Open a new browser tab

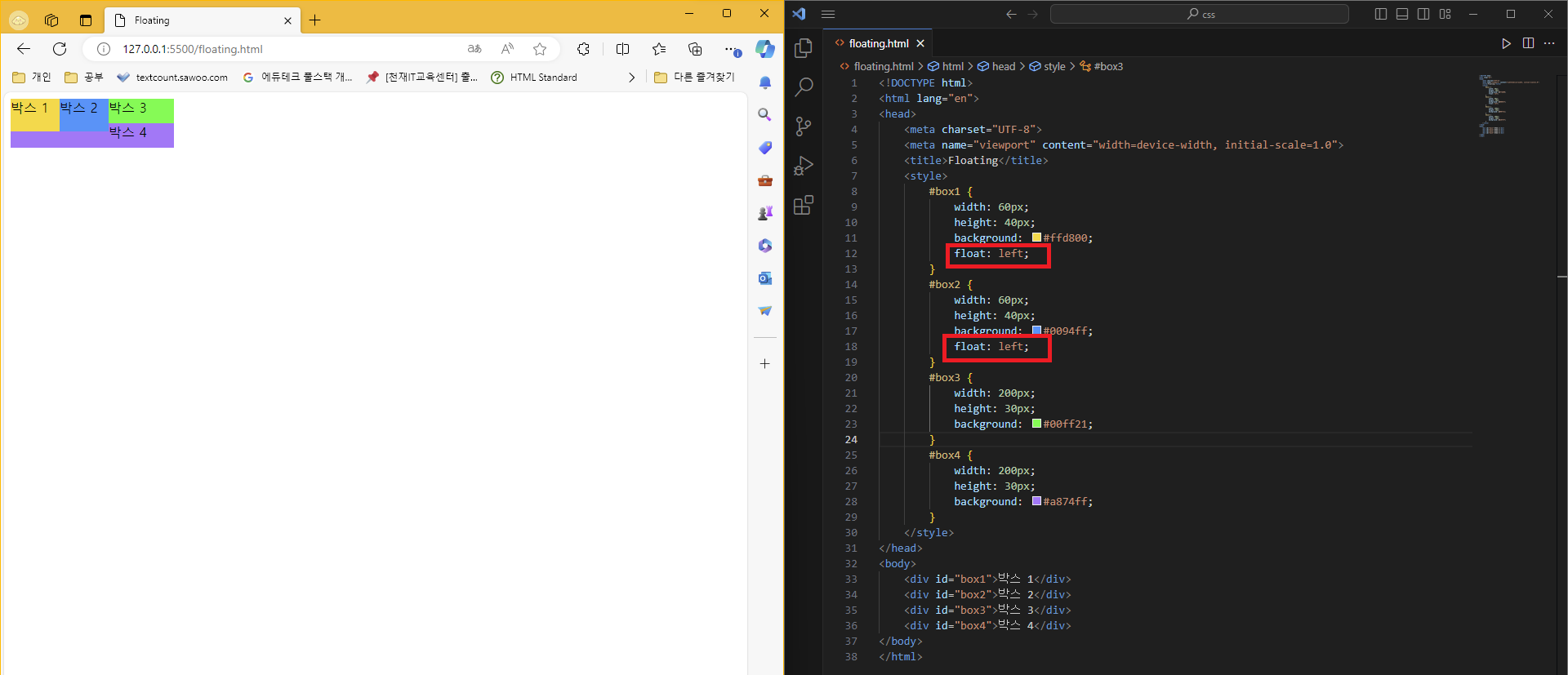pyautogui.click(x=315, y=20)
